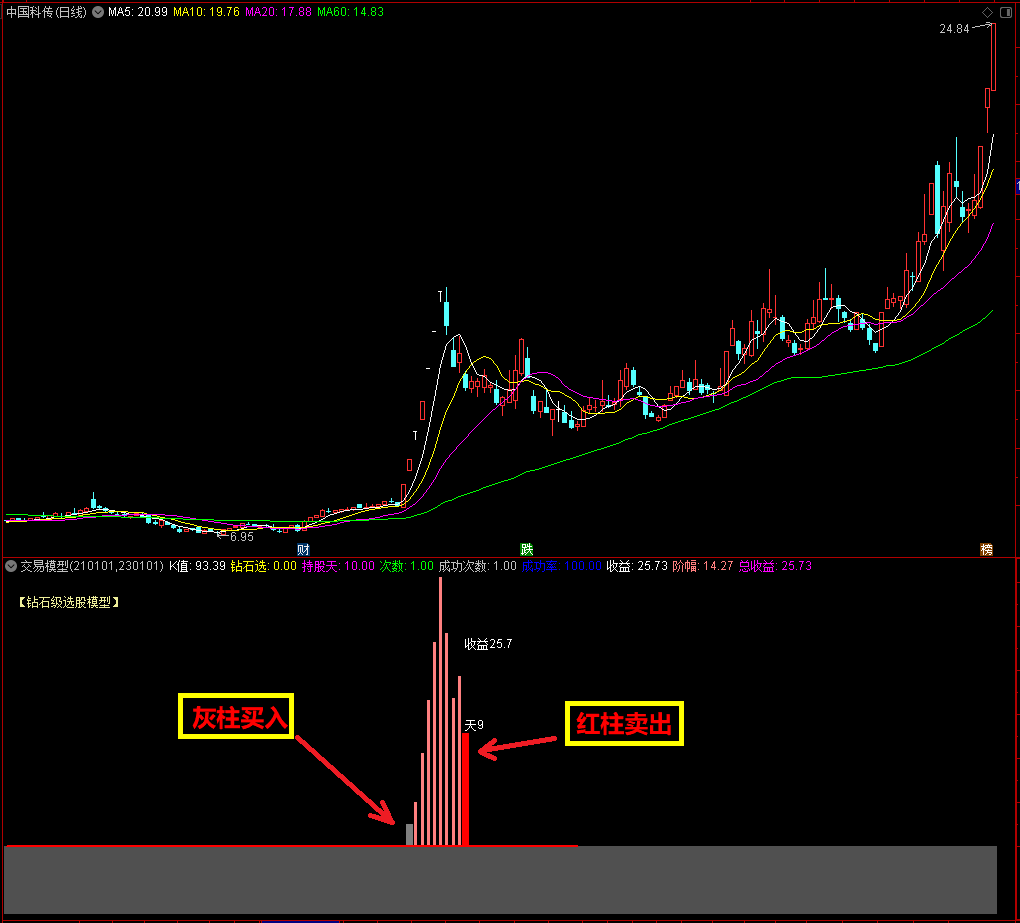Select the MA60: 14.83 label
The width and height of the screenshot is (1020, 923).
tap(351, 12)
